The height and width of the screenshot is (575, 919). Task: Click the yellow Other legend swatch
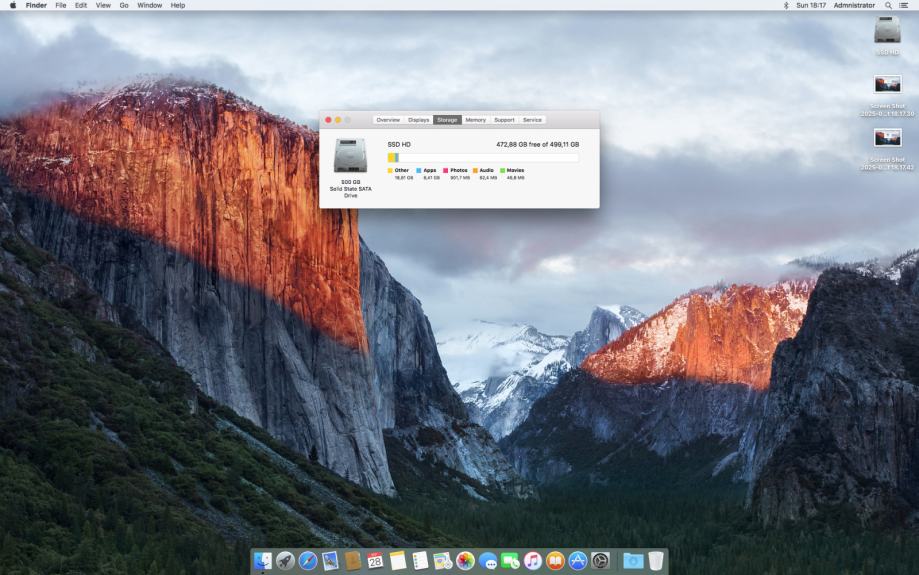click(390, 170)
